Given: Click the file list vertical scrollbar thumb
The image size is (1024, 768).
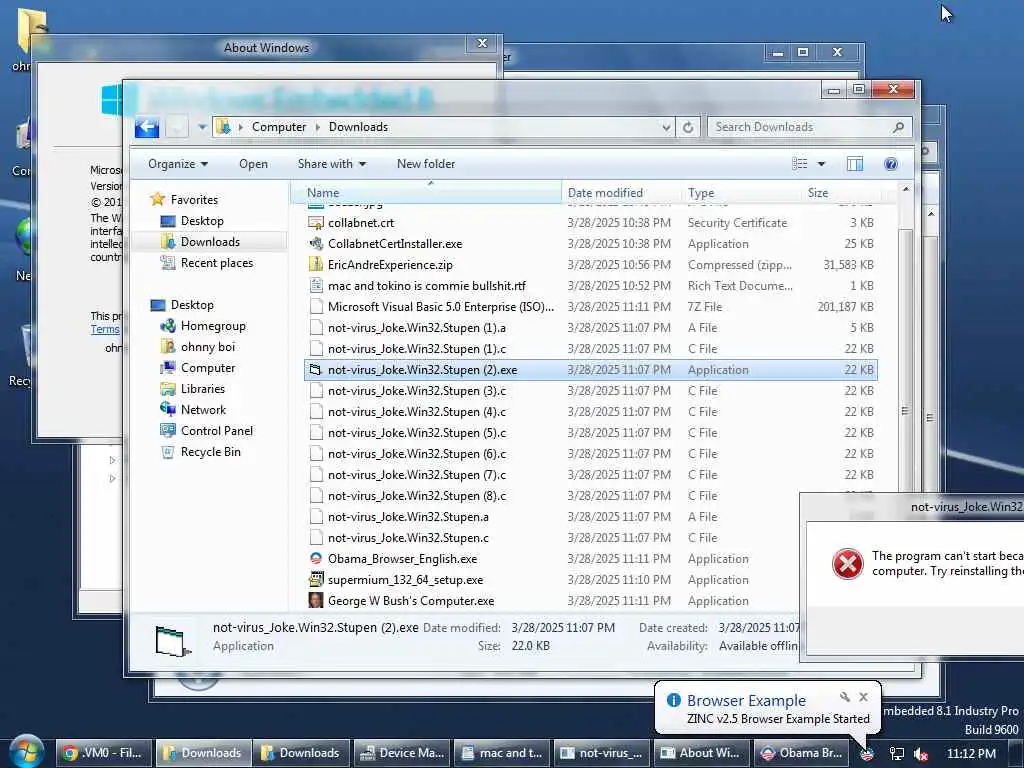Looking at the screenshot, I should coord(904,411).
